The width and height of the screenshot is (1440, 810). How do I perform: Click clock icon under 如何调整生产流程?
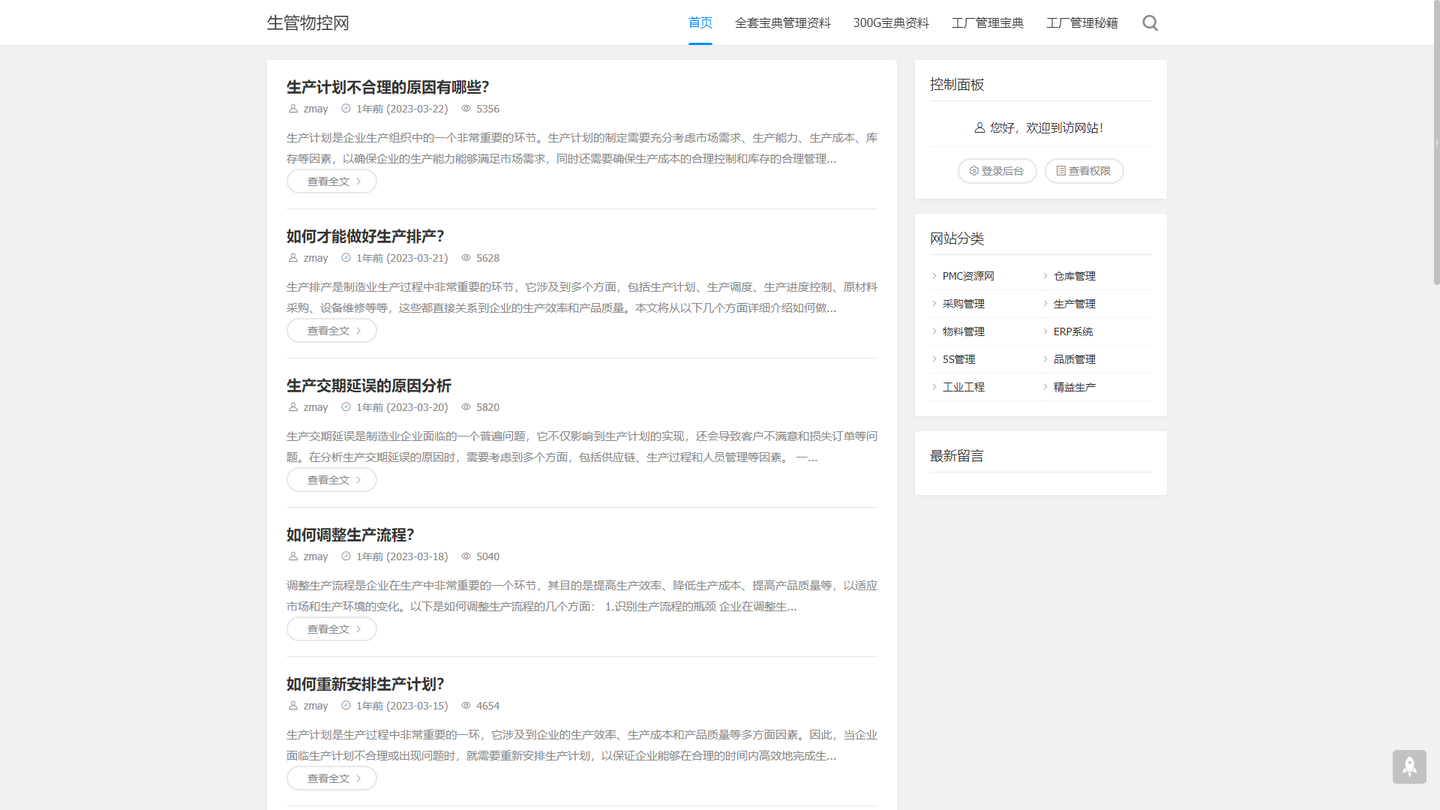[346, 556]
